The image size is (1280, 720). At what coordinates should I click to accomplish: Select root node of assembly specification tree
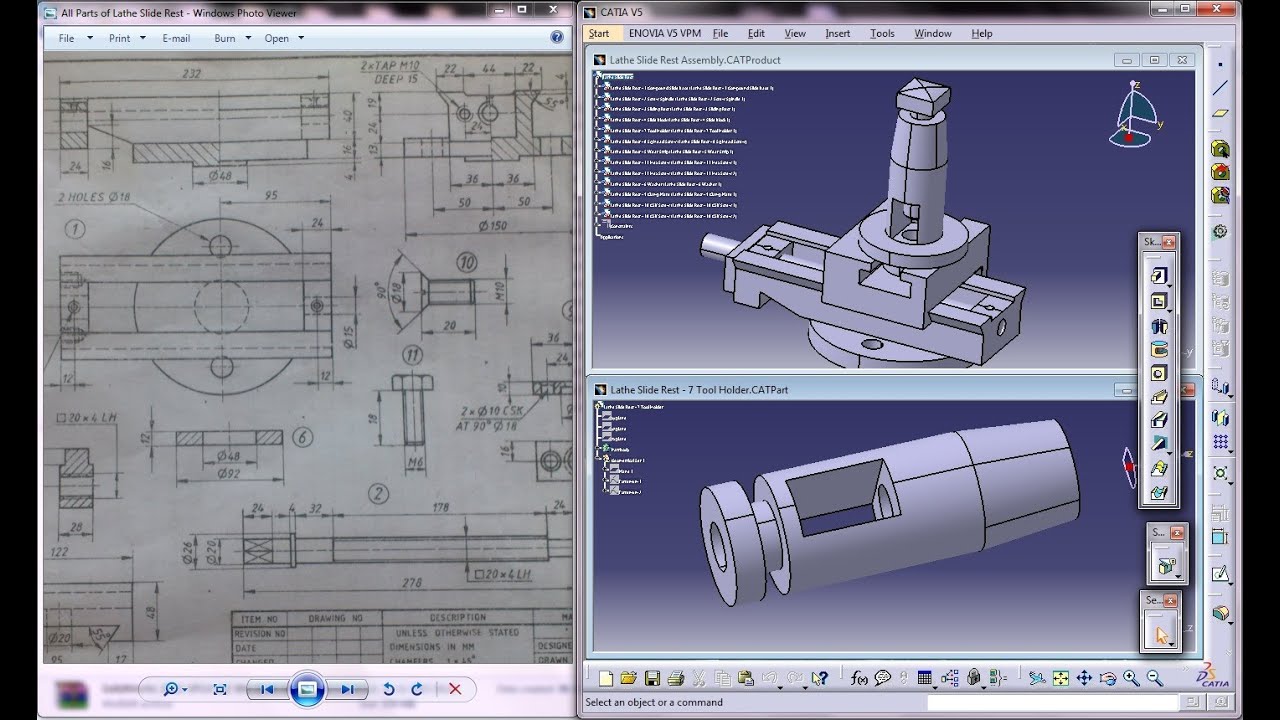[x=617, y=77]
